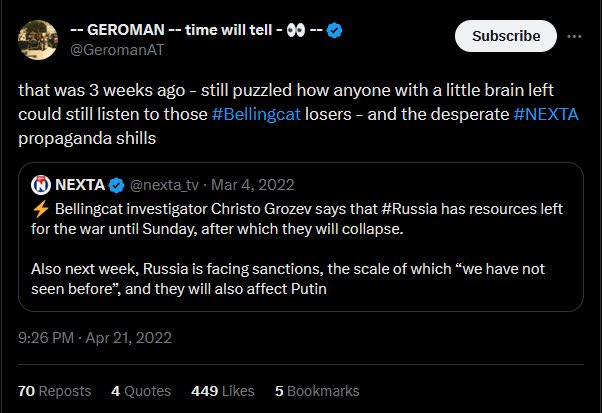The height and width of the screenshot is (413, 602).
Task: Open the #Bellingcat hashtag
Action: click(256, 114)
